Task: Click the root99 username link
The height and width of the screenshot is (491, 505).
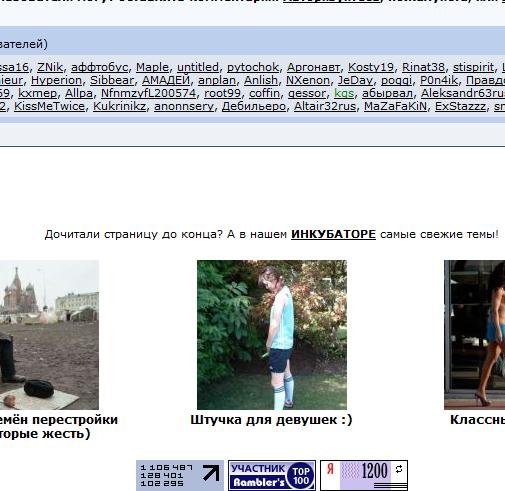Action: [x=223, y=93]
